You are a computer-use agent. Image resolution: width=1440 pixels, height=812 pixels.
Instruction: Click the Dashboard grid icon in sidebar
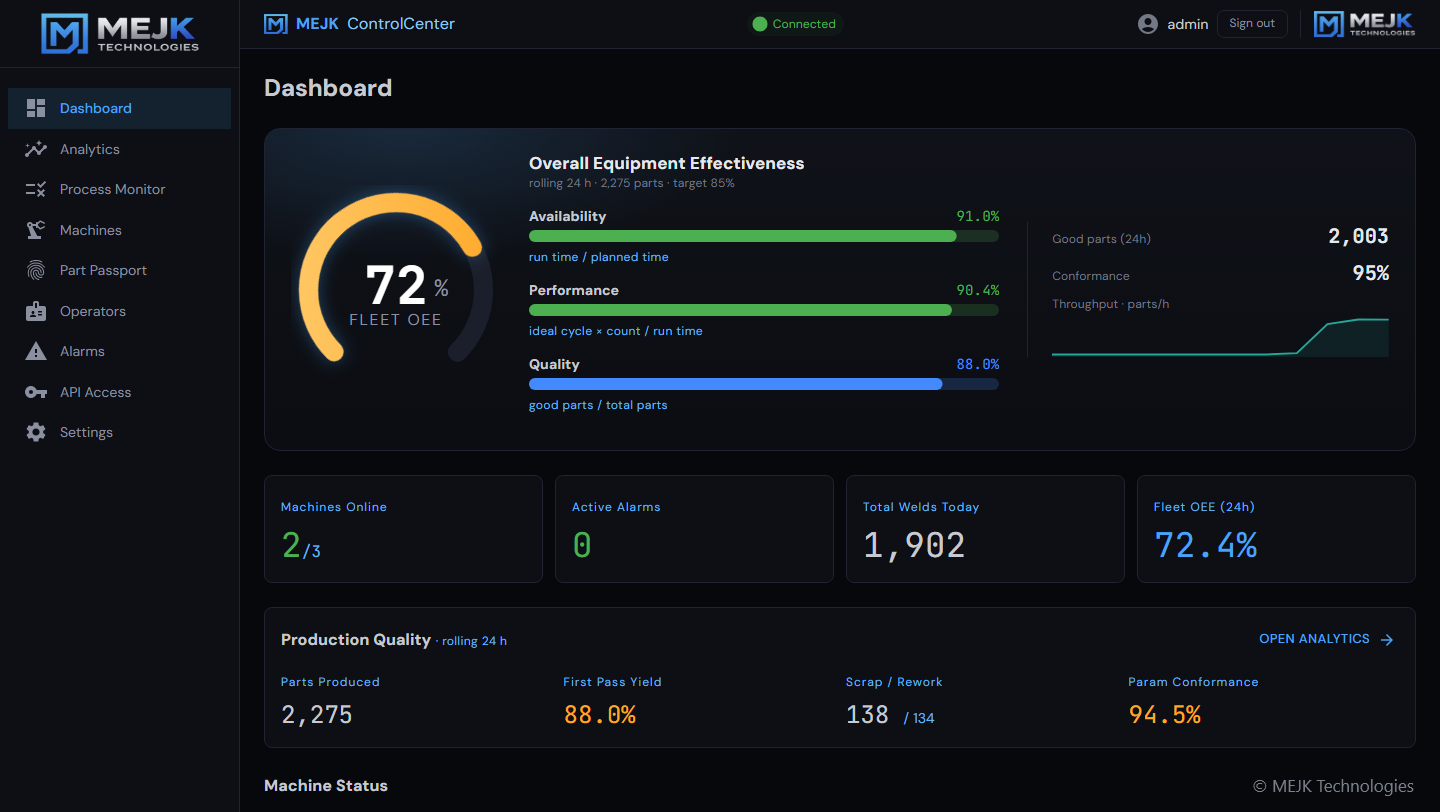click(36, 108)
